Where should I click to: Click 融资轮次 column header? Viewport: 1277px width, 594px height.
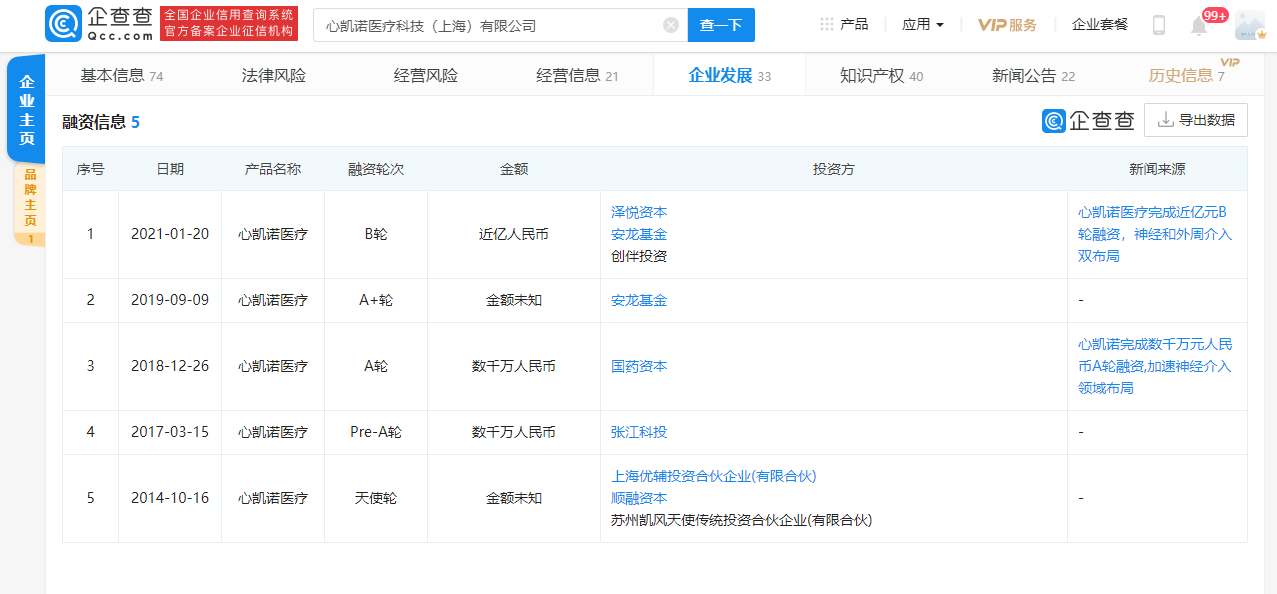[376, 169]
